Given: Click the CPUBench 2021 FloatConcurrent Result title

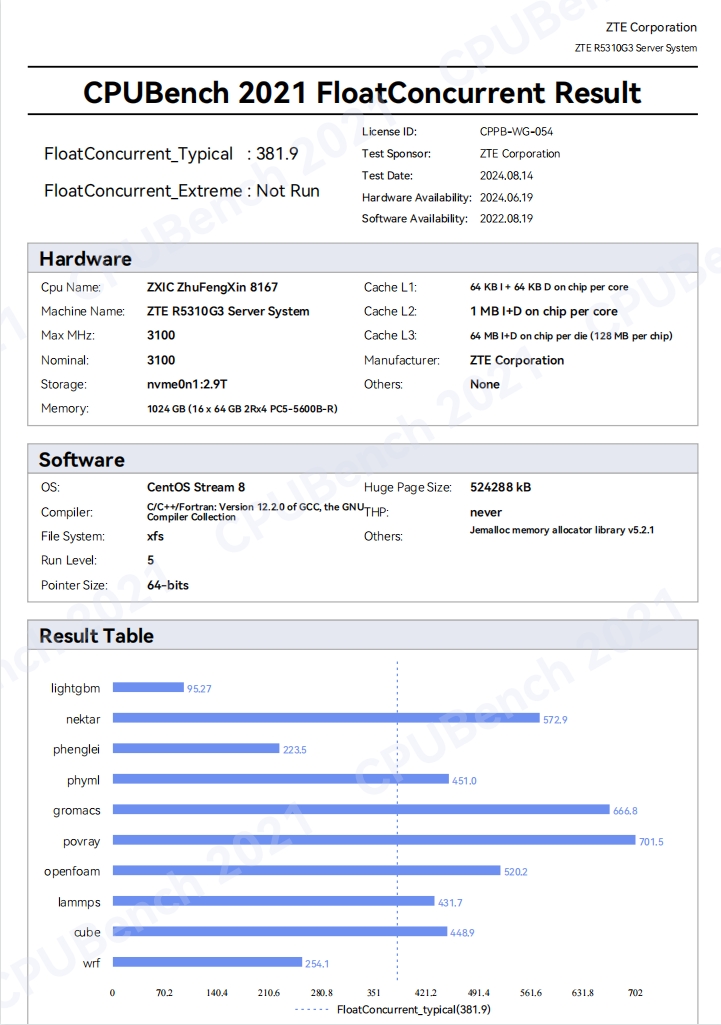Looking at the screenshot, I should [x=361, y=92].
